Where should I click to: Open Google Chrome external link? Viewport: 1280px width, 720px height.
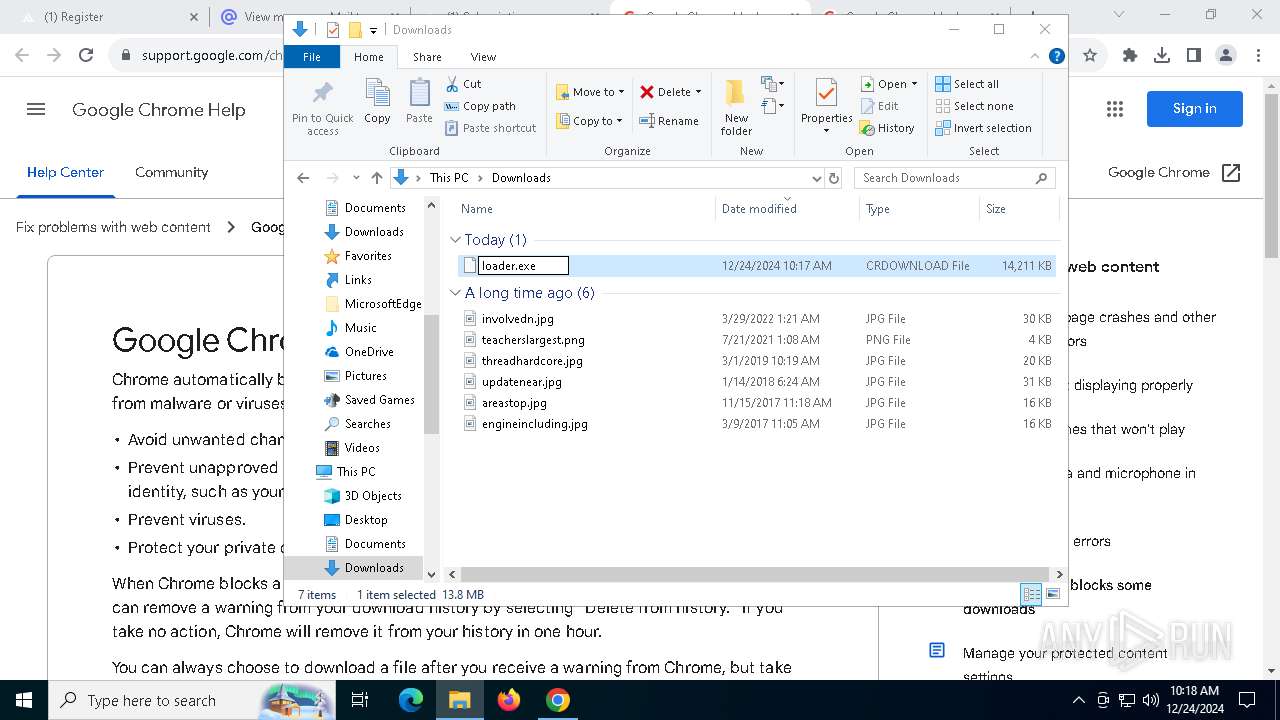point(1174,172)
